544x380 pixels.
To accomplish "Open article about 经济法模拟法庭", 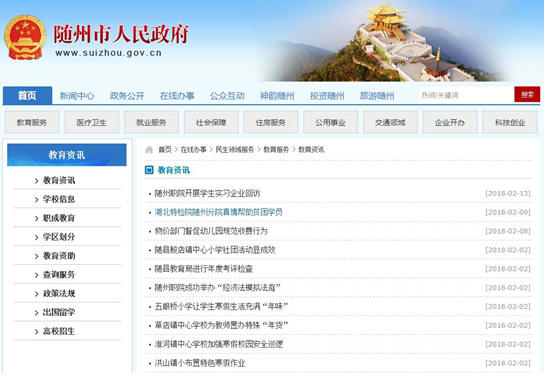I will point(217,287).
